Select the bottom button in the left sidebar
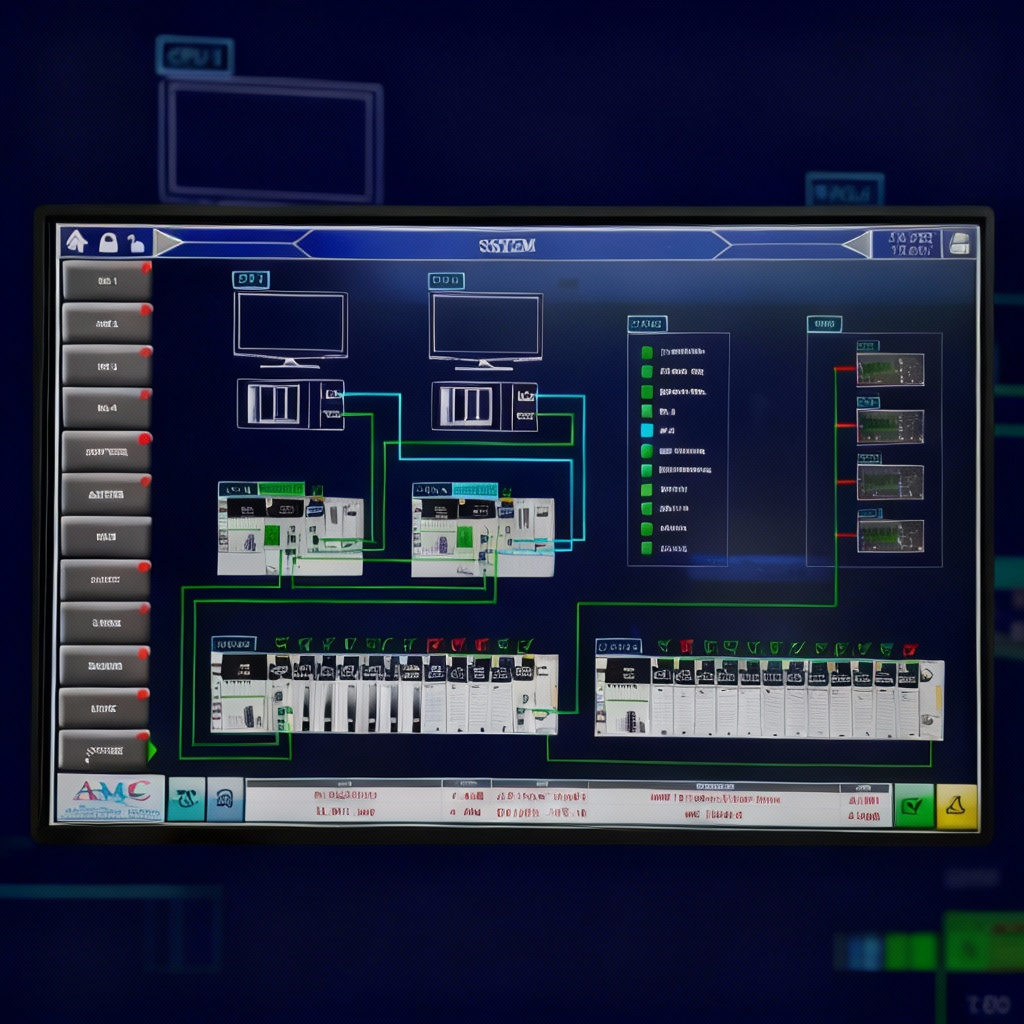The height and width of the screenshot is (1024, 1024). click(x=104, y=750)
